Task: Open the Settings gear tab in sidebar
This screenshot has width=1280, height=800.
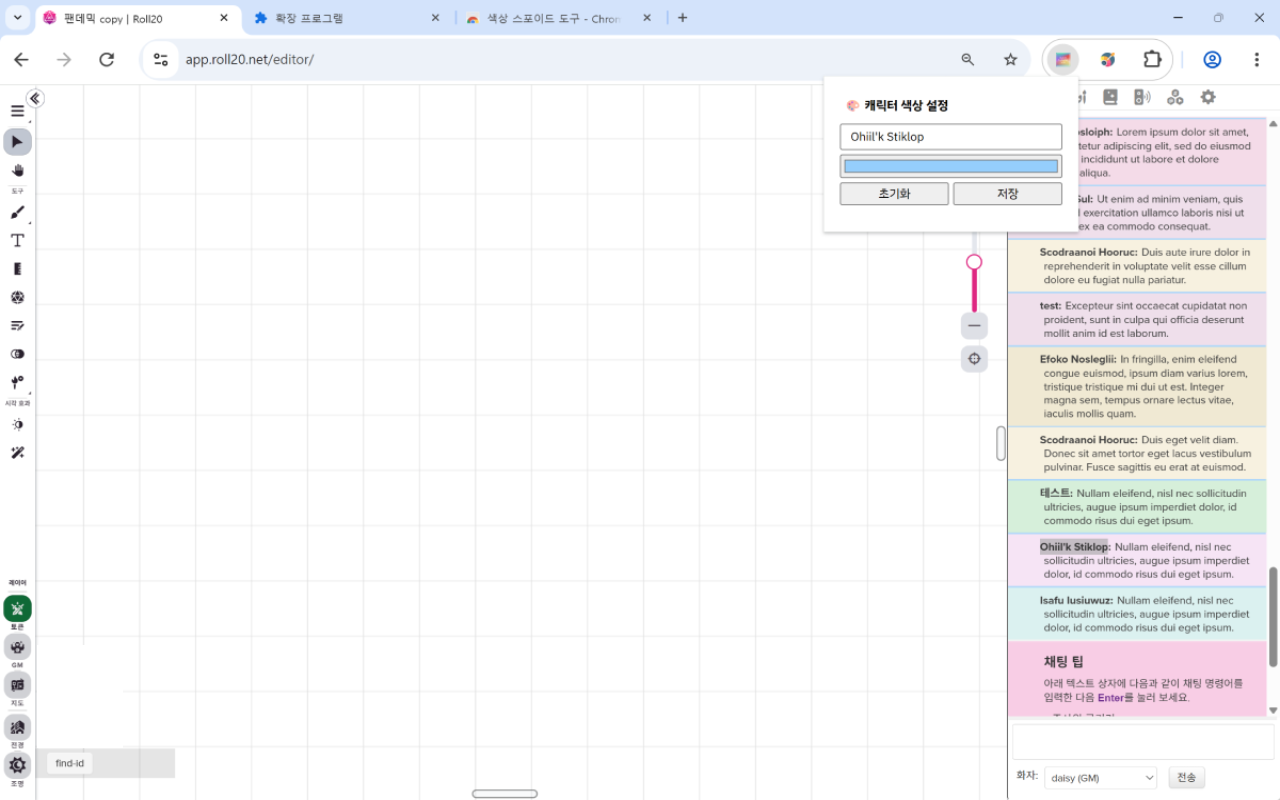Action: point(1208,97)
